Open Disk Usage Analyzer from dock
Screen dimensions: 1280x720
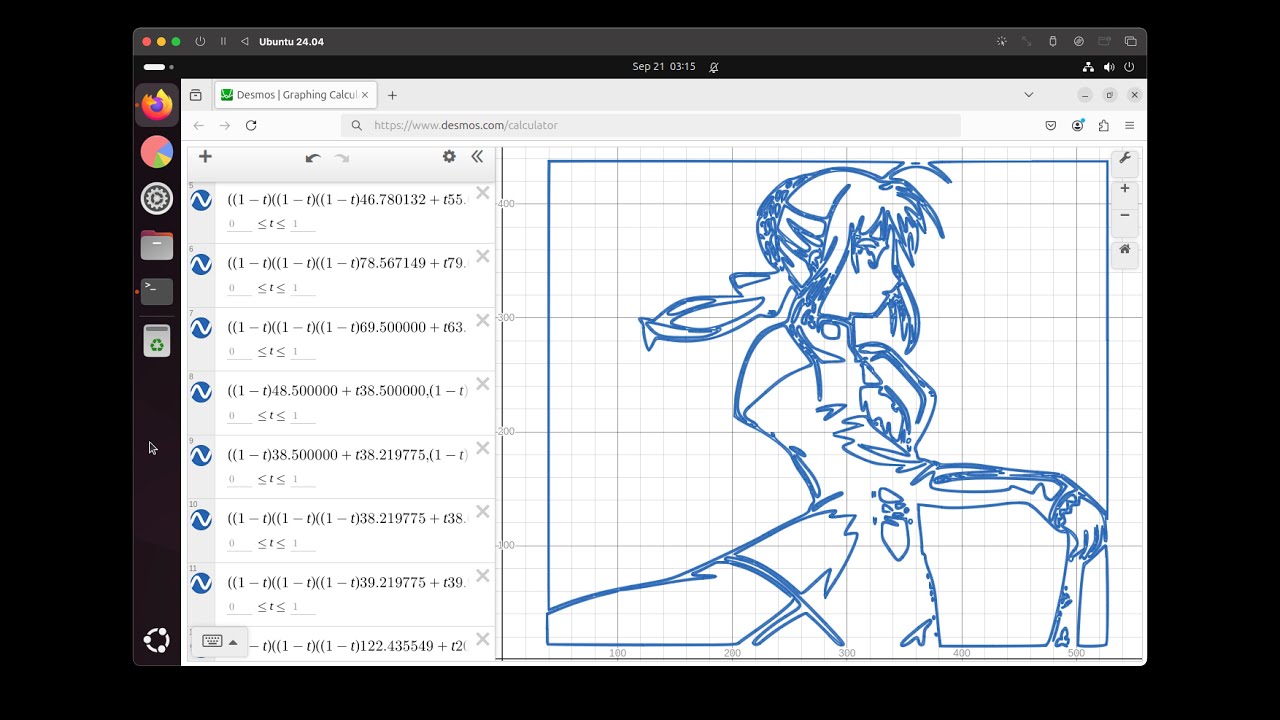(157, 152)
